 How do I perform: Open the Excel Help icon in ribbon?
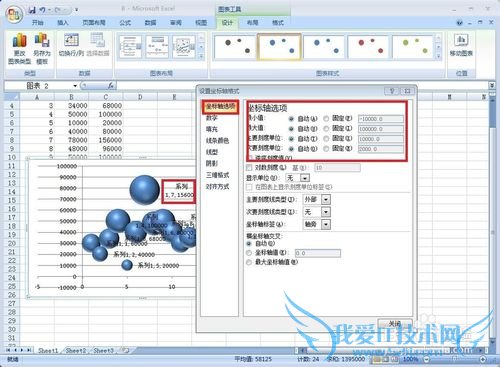[x=460, y=23]
